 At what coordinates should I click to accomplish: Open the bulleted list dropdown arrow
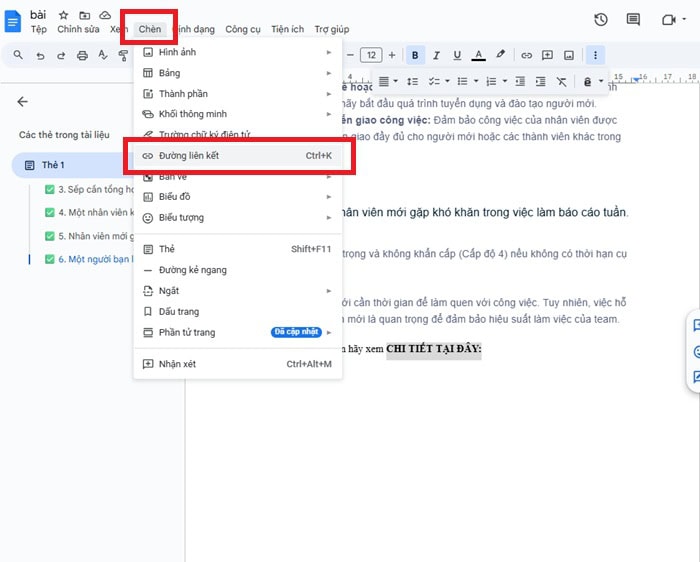click(x=476, y=81)
